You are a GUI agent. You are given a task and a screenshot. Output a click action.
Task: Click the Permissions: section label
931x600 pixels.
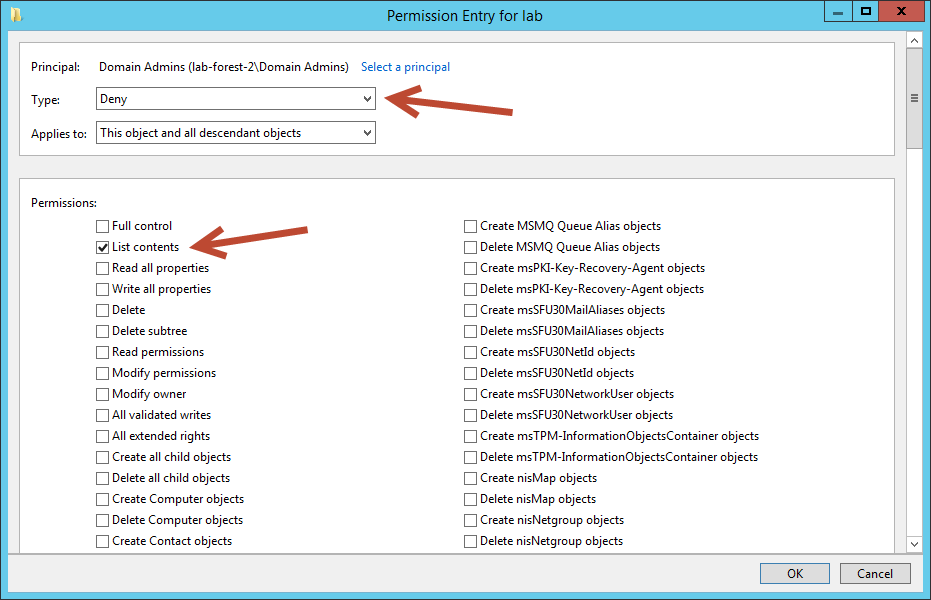tap(64, 203)
